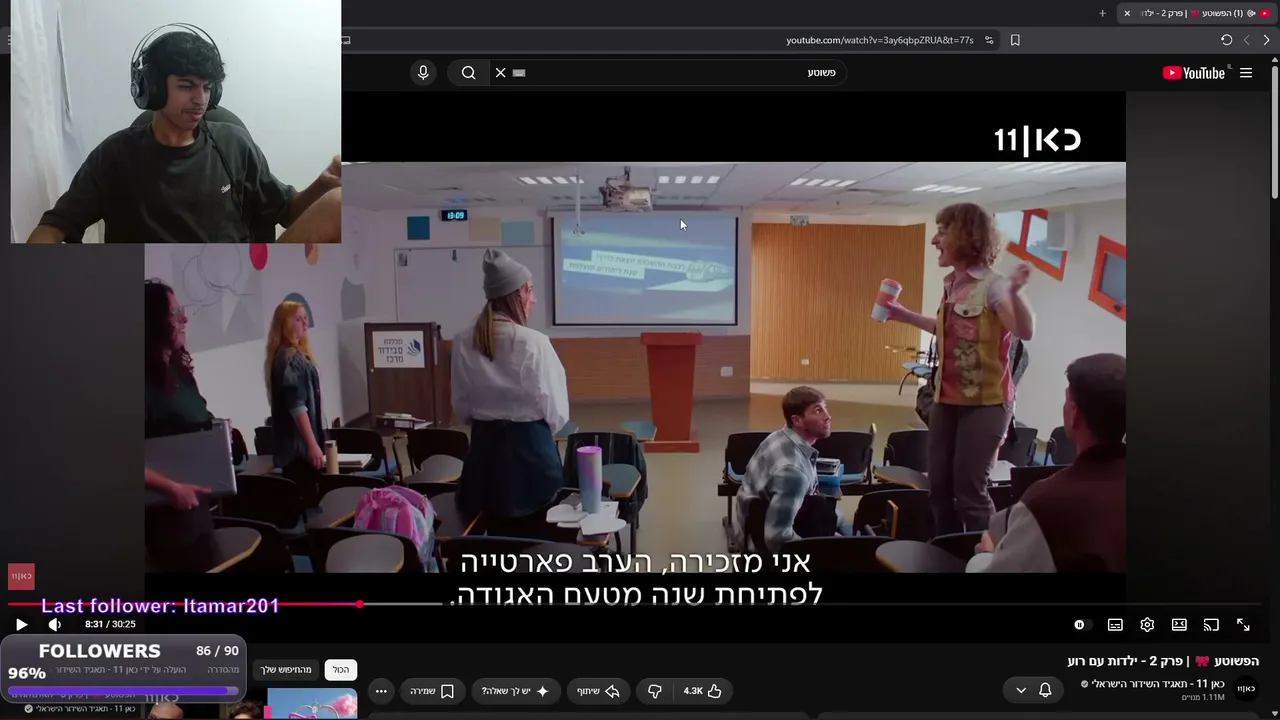The height and width of the screenshot is (720, 1280).
Task: Open the YouTube hamburger guide menu
Action: (1246, 73)
